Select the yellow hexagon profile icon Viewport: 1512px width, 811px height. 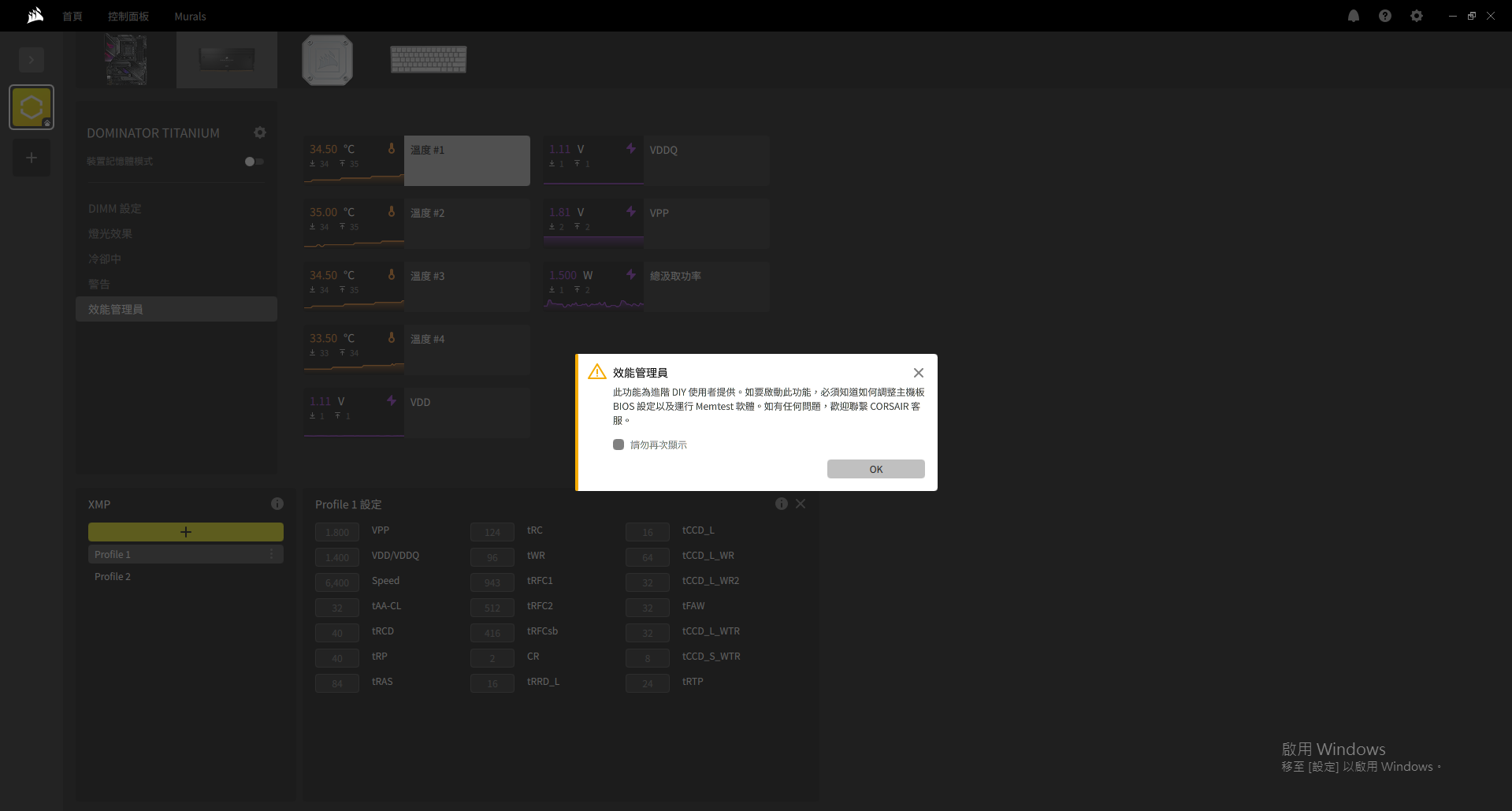coord(32,107)
